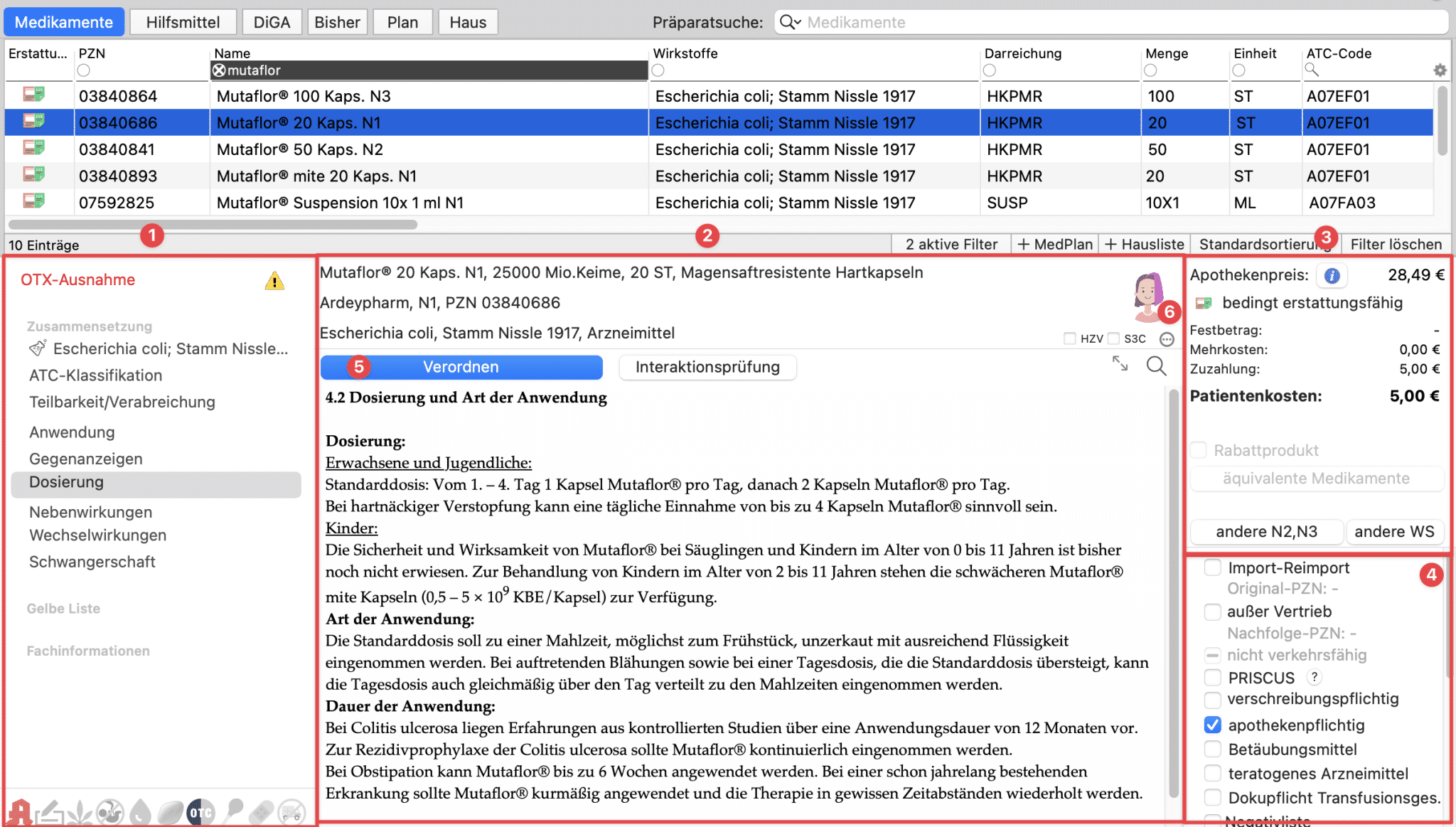
Task: Open table column settings via the gear icon
Action: (x=1440, y=70)
